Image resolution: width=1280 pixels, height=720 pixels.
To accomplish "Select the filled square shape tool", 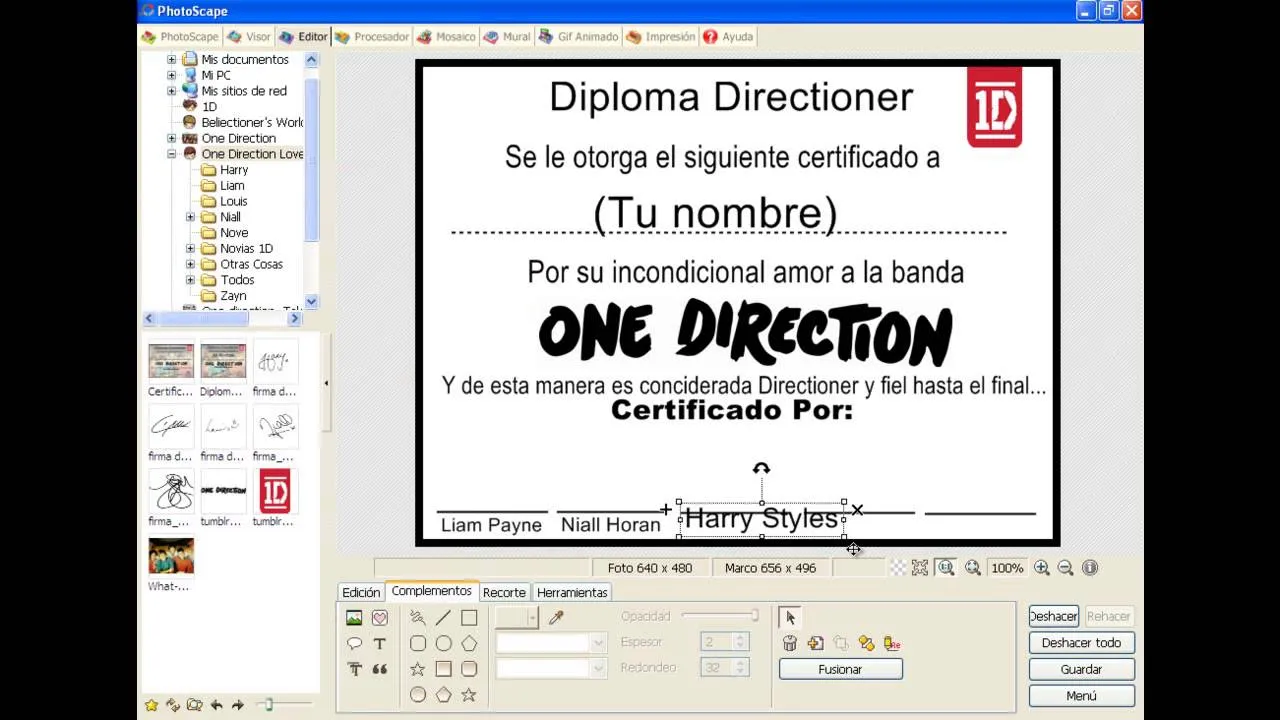I will 443,669.
